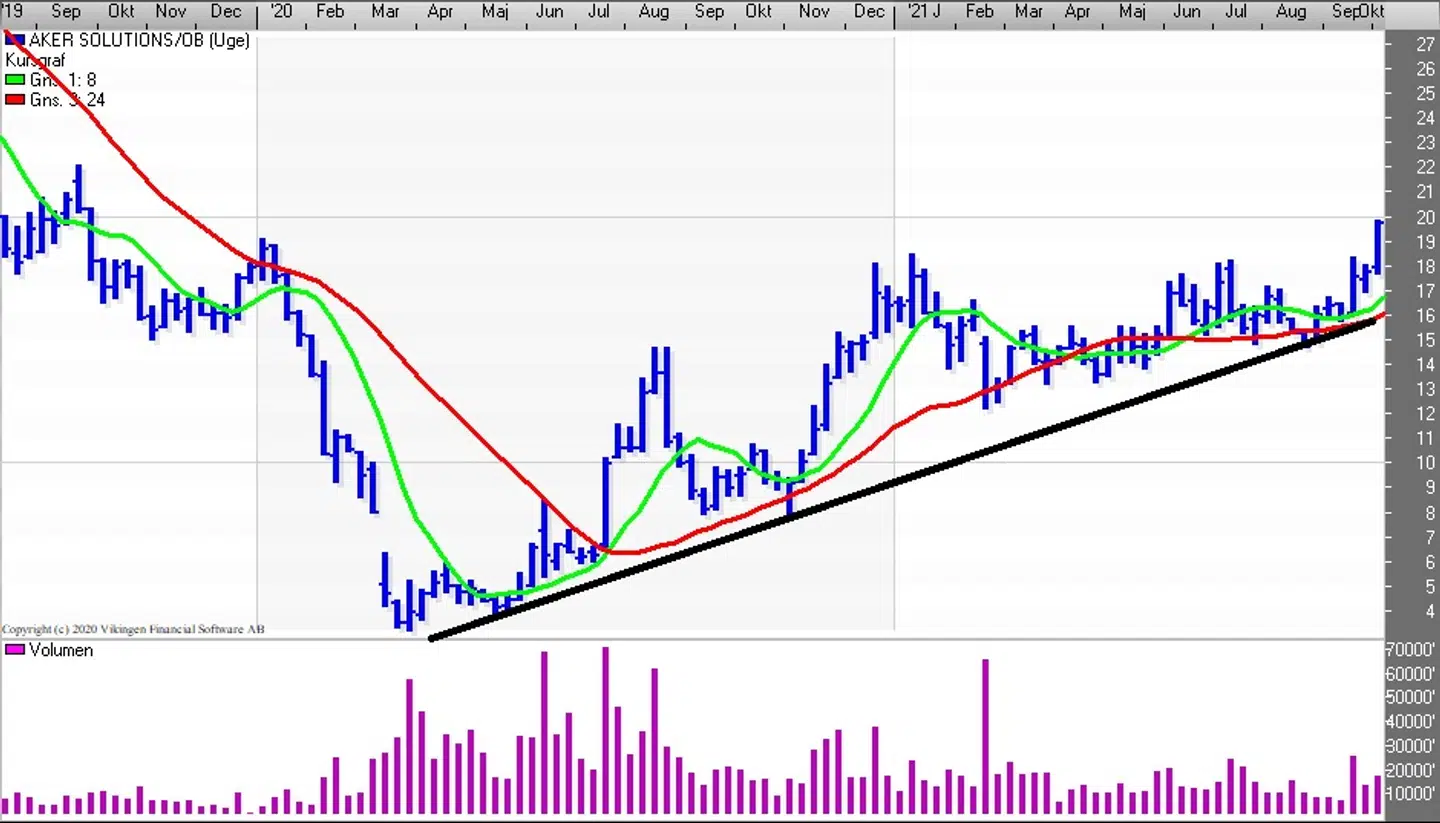Click the AKER SOLUTIONS/OB (Uge) title label

140,41
